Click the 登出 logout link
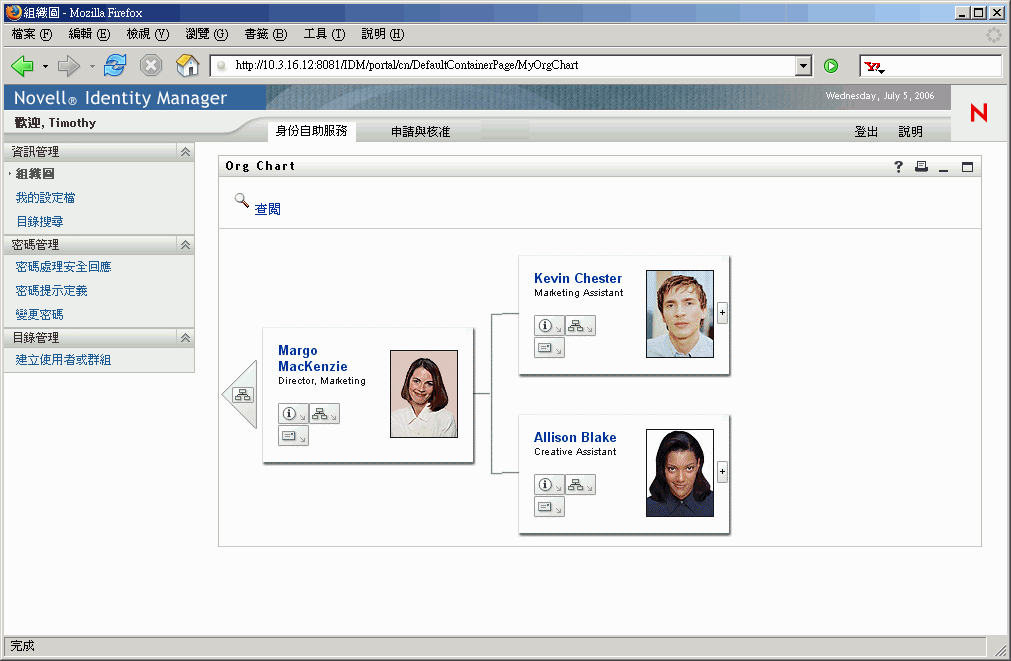Screen dimensions: 1011x661 pyautogui.click(x=866, y=132)
